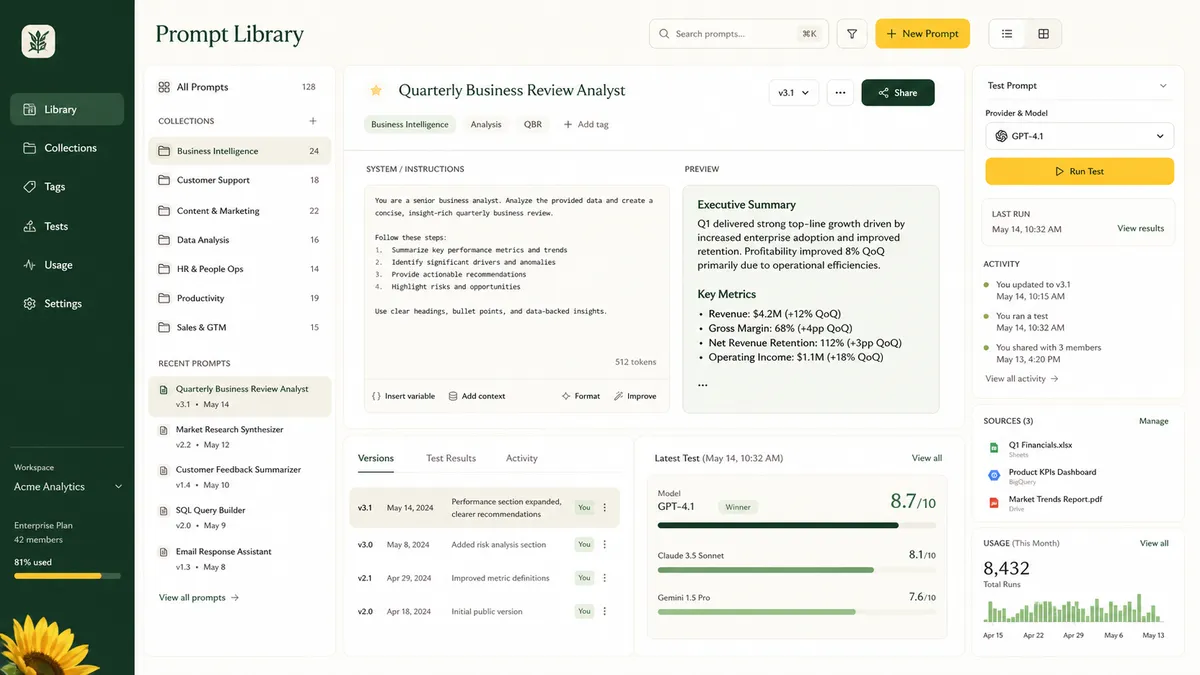Click the QBR tag chip

[532, 125]
